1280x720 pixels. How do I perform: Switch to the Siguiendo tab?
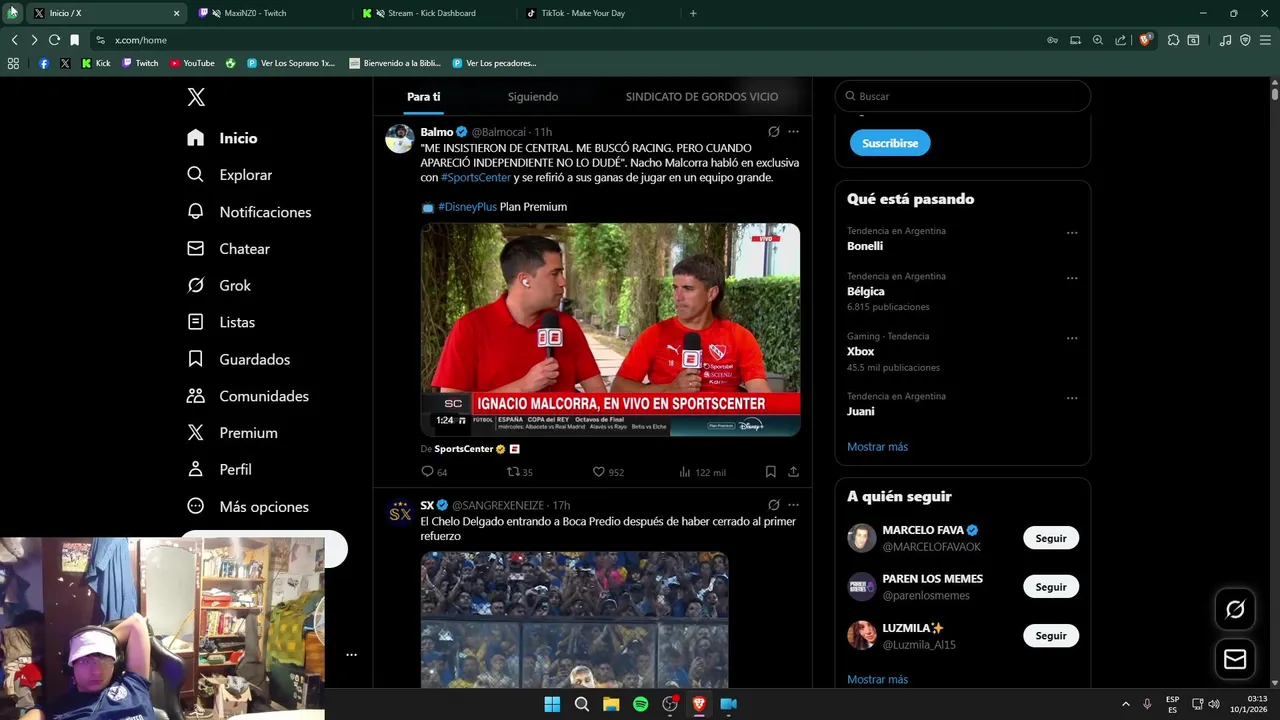(x=533, y=97)
